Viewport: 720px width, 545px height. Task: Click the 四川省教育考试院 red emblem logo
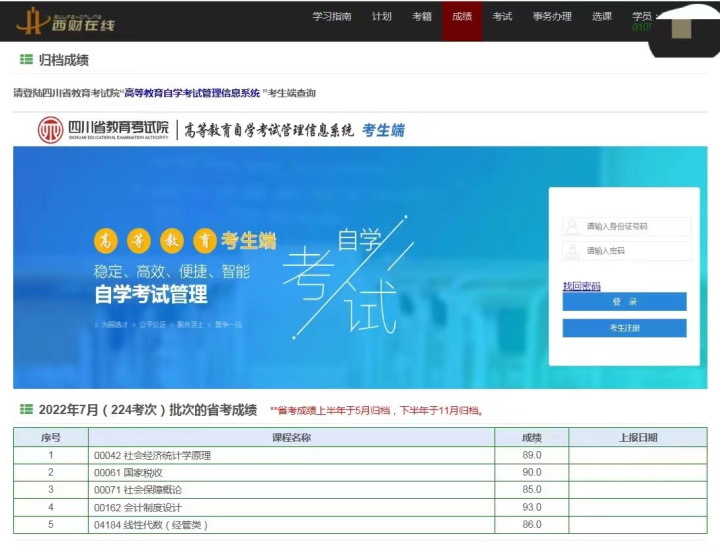pyautogui.click(x=51, y=130)
